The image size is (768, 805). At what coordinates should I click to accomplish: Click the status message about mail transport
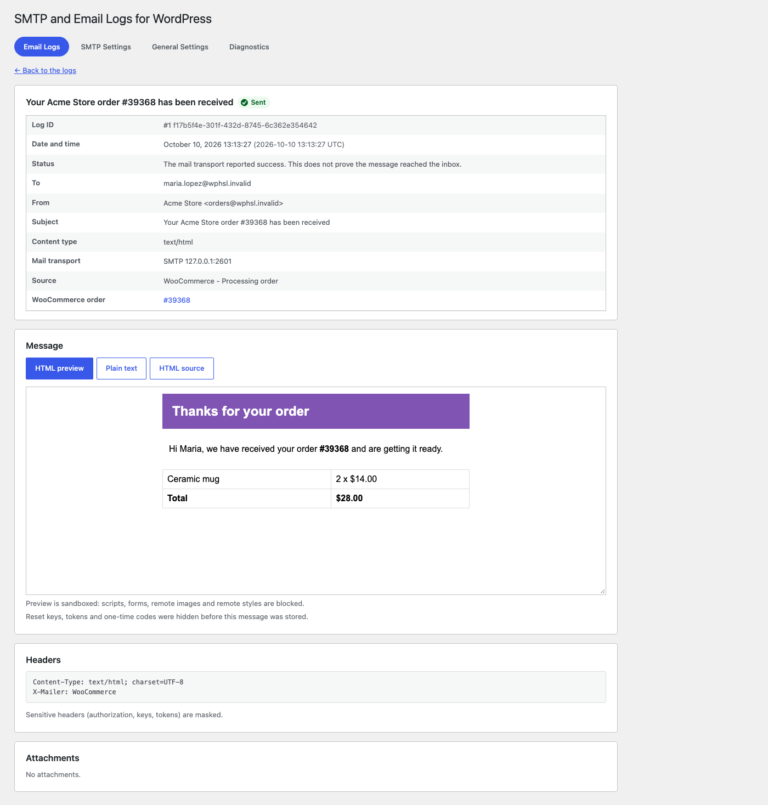point(312,164)
